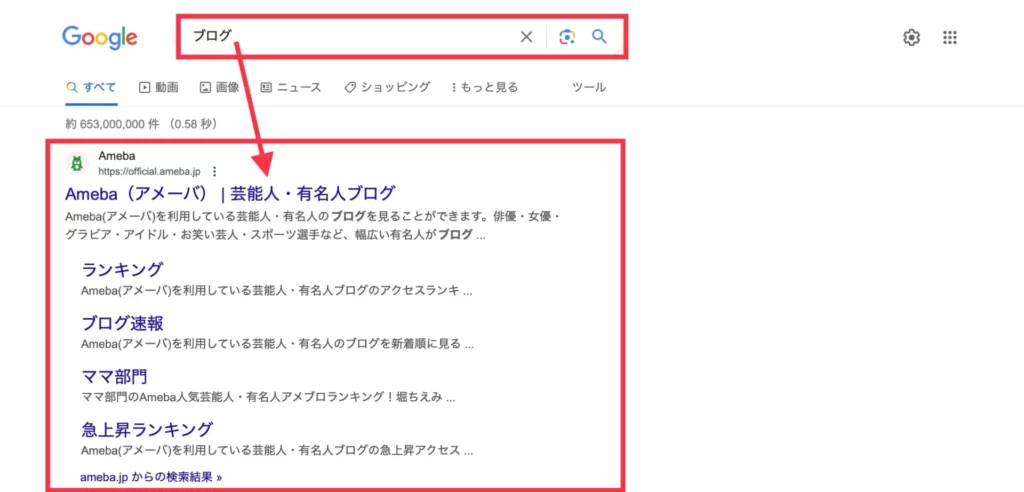This screenshot has height=492, width=1024.
Task: Switch to the 画像 tab
Action: [220, 87]
